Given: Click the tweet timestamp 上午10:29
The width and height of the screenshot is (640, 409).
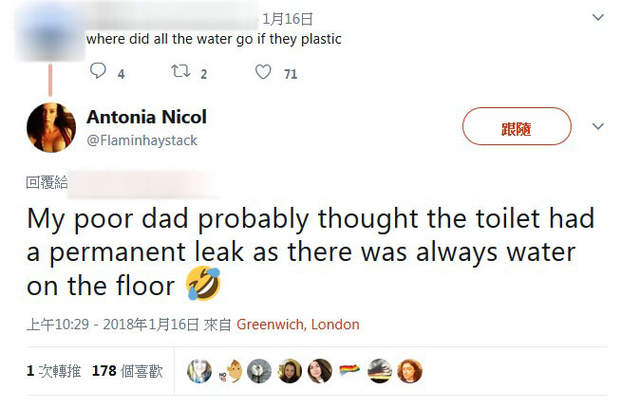Looking at the screenshot, I should (x=60, y=325).
